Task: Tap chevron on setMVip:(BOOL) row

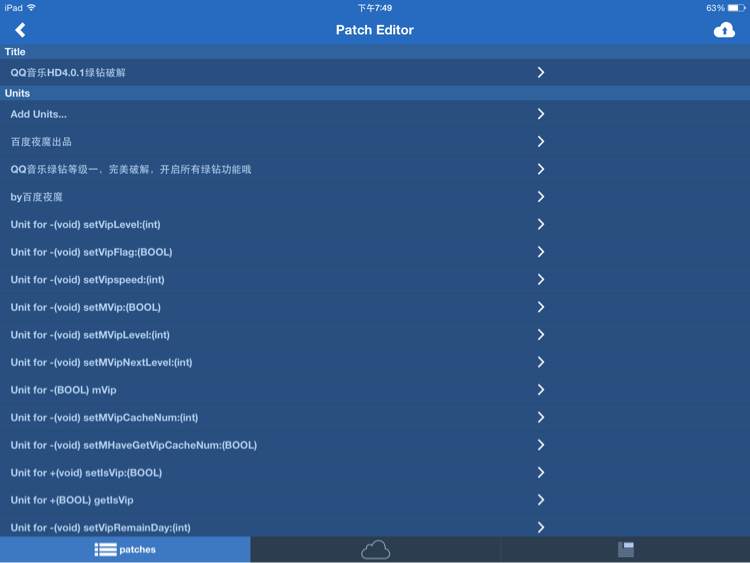Action: click(x=540, y=307)
